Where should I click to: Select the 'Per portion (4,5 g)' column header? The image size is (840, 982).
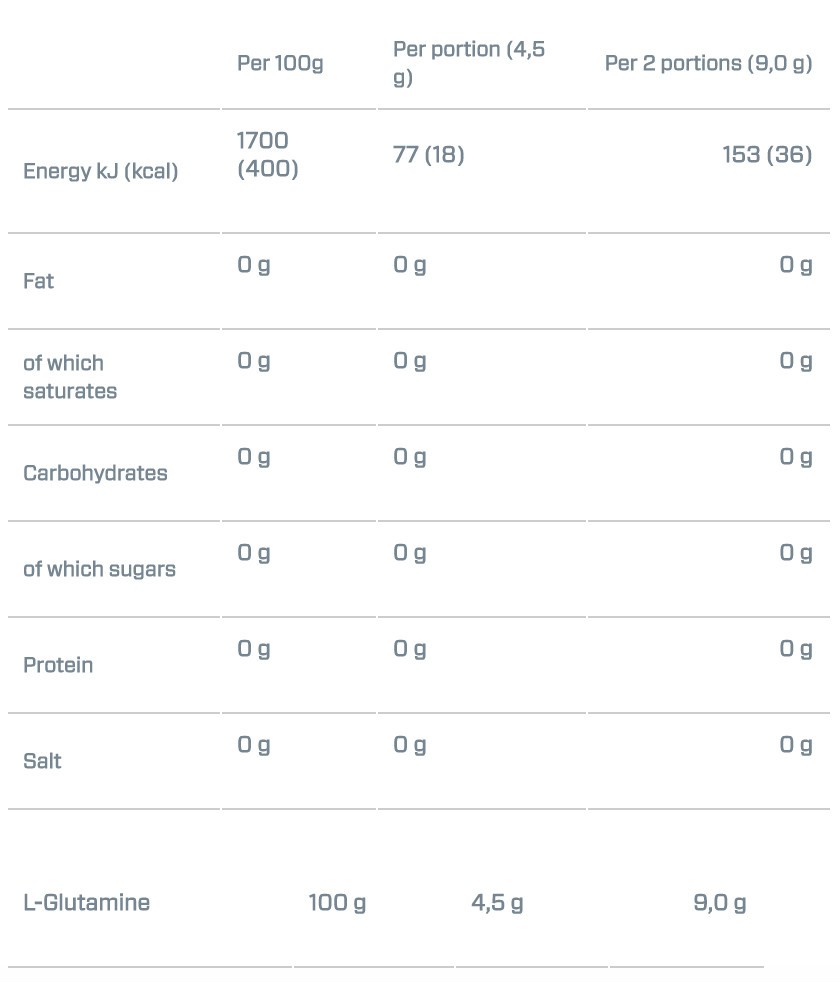point(468,63)
